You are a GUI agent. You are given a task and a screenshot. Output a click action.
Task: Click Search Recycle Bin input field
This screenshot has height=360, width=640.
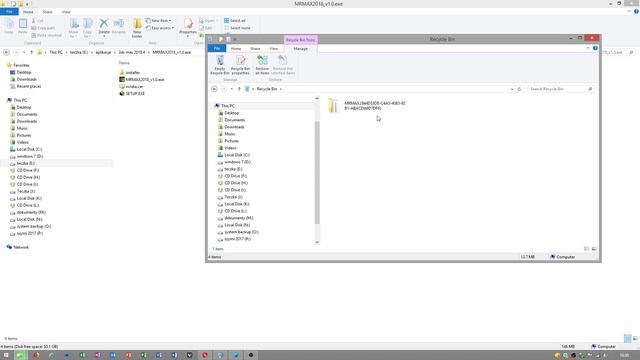click(560, 89)
